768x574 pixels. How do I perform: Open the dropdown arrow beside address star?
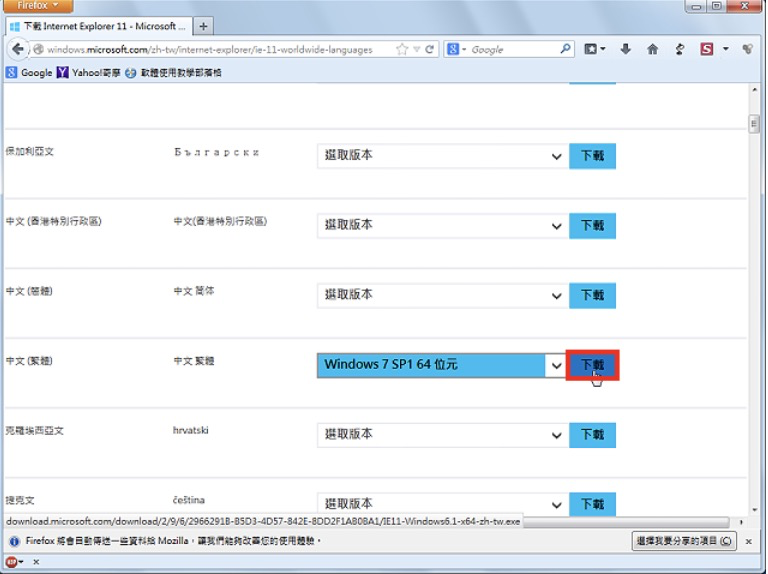pos(416,49)
